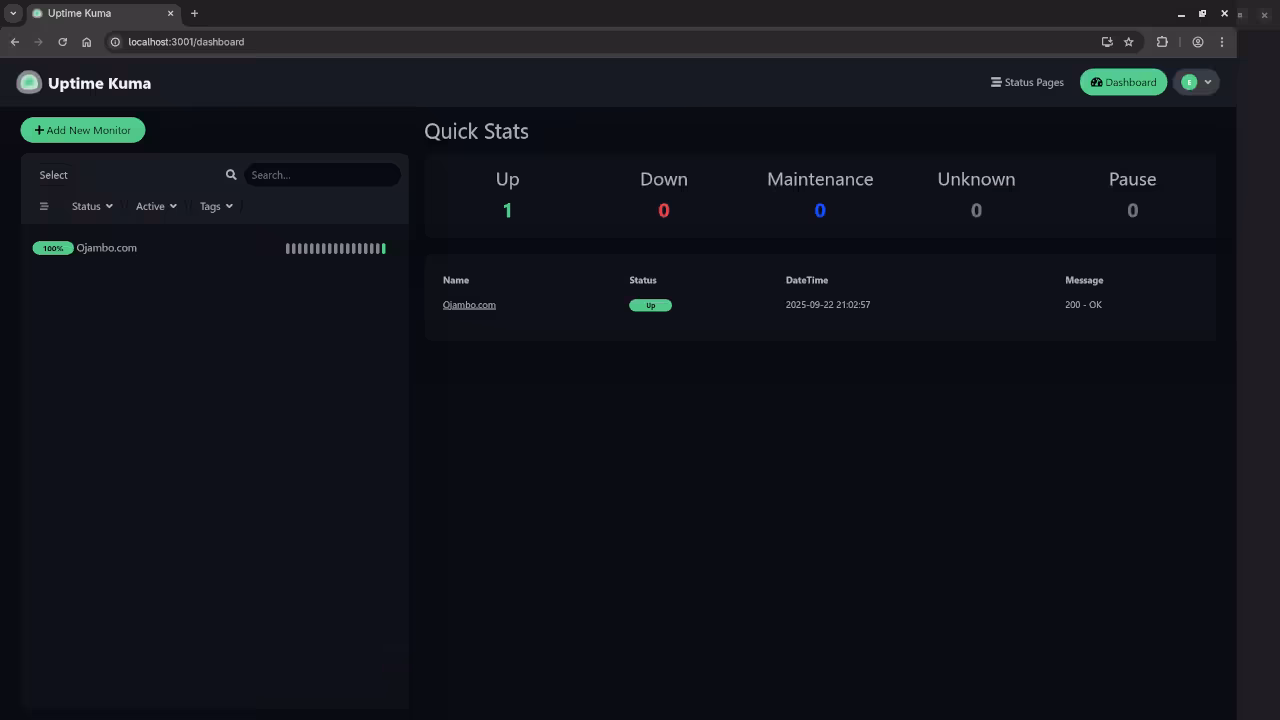
Task: Click the Ojambo.com heartbeat bar
Action: (x=335, y=248)
